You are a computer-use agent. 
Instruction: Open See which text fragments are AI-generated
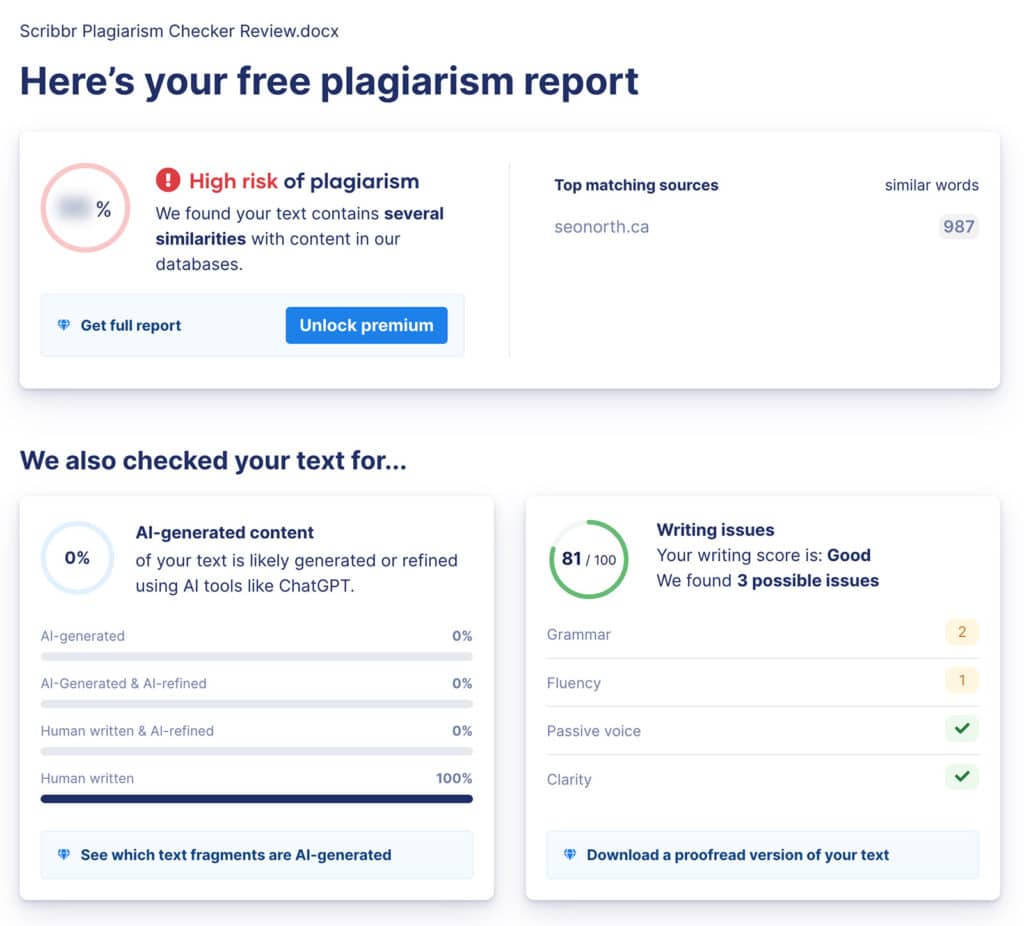coord(256,855)
